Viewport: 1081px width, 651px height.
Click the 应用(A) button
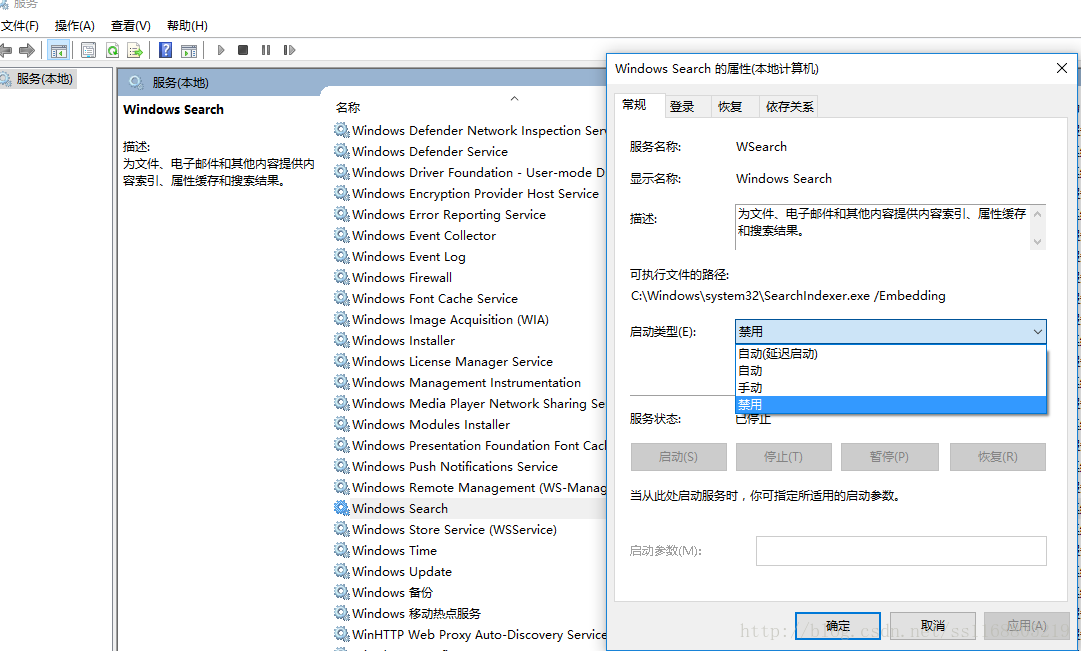pos(1027,625)
